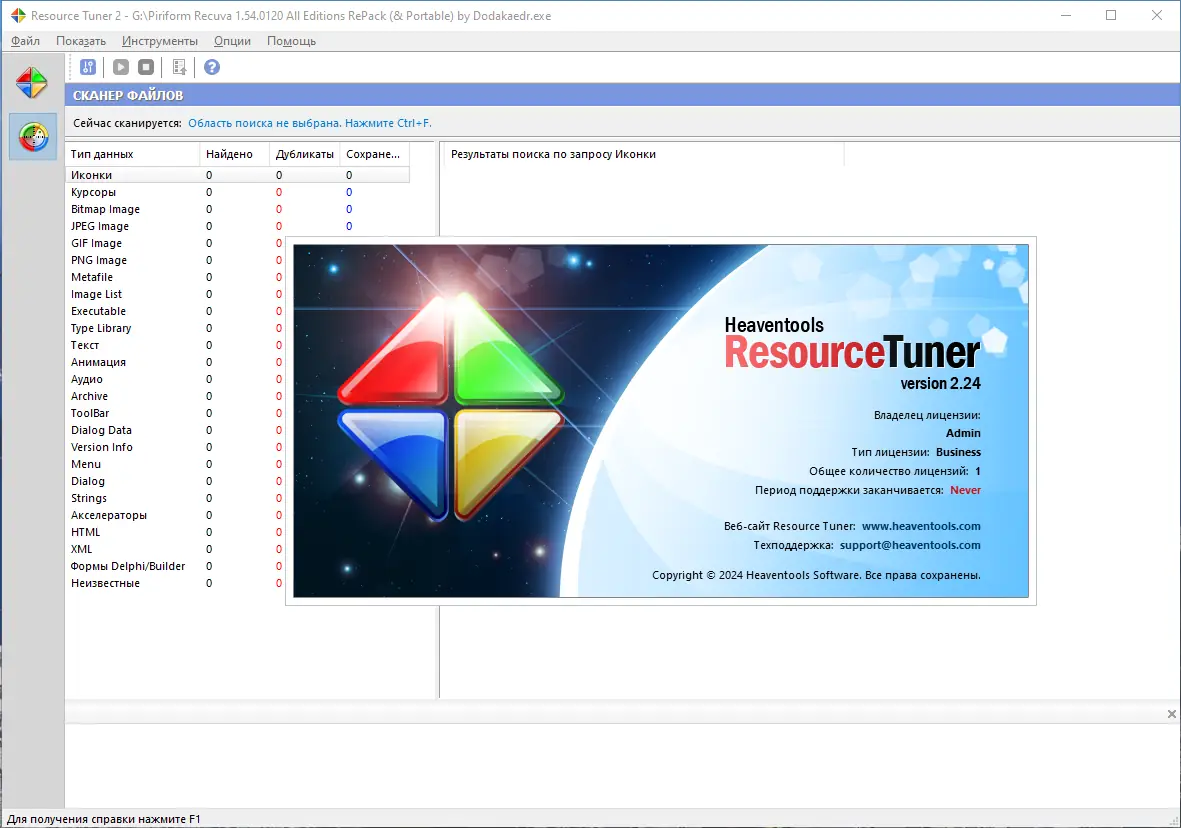This screenshot has width=1181, height=828.
Task: Open the Файл menu
Action: (x=26, y=41)
